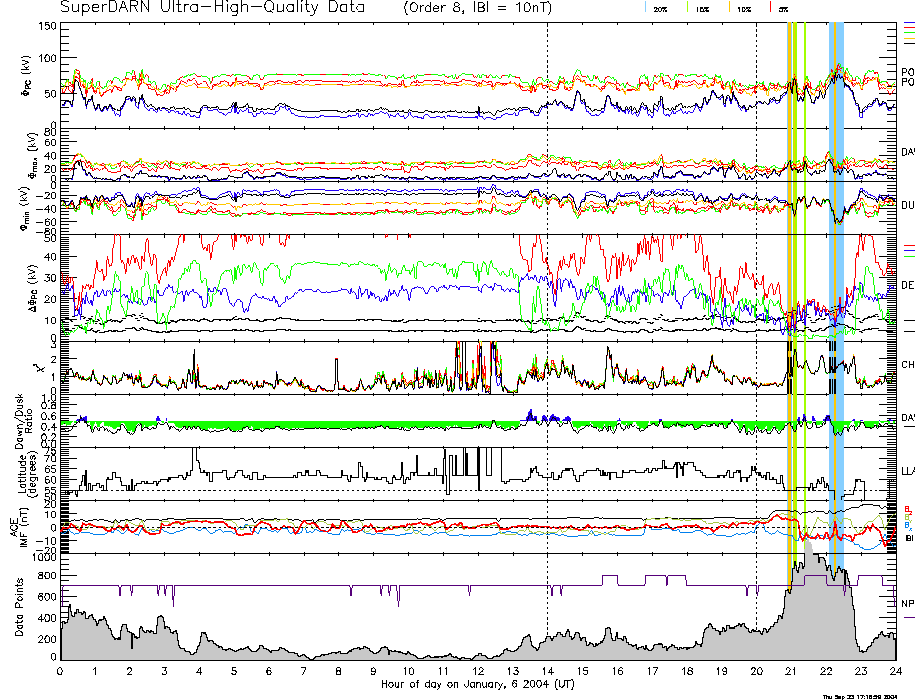Image resolution: width=915 pixels, height=700 pixels.
Task: Click the green 15% legend color bar
Action: [x=689, y=8]
